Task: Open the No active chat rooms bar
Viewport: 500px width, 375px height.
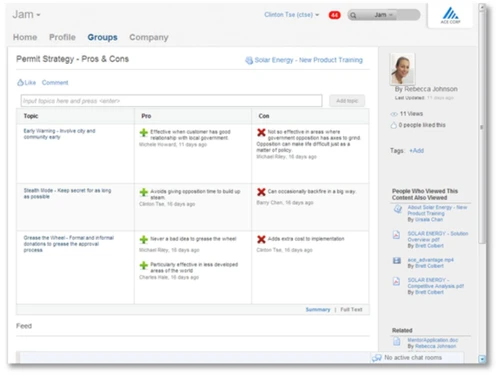Action: (417, 358)
